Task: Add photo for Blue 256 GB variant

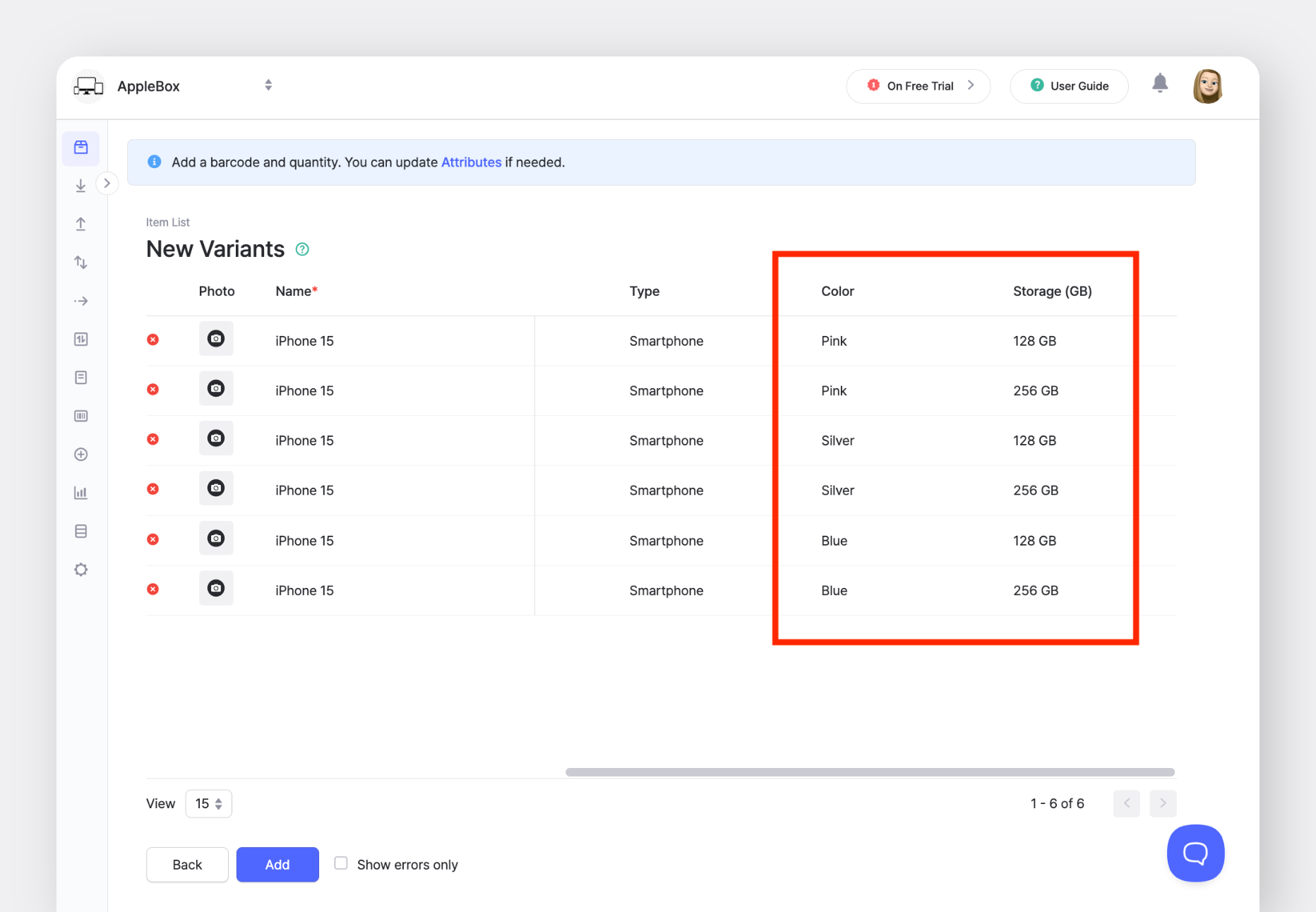Action: [216, 589]
